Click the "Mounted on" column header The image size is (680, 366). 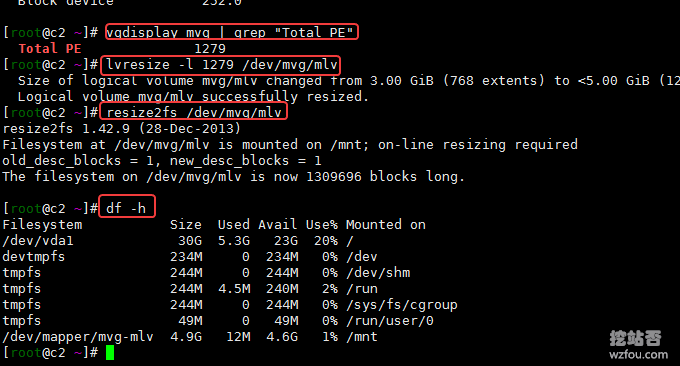click(x=386, y=225)
